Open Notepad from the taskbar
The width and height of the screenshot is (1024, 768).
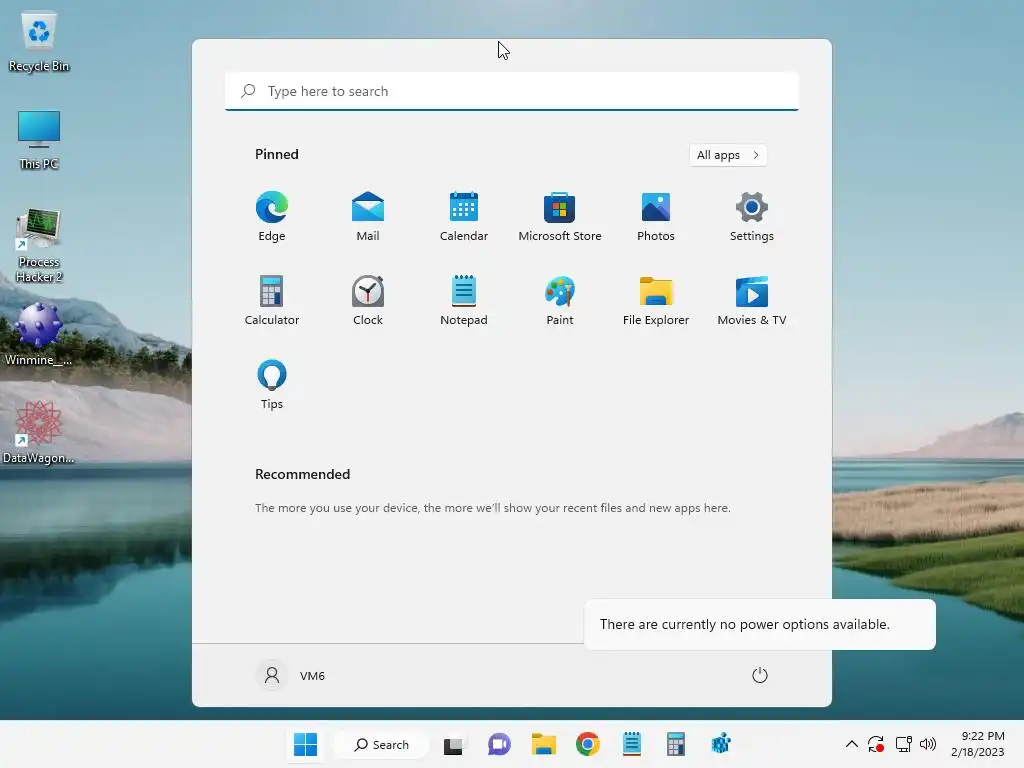pyautogui.click(x=632, y=744)
